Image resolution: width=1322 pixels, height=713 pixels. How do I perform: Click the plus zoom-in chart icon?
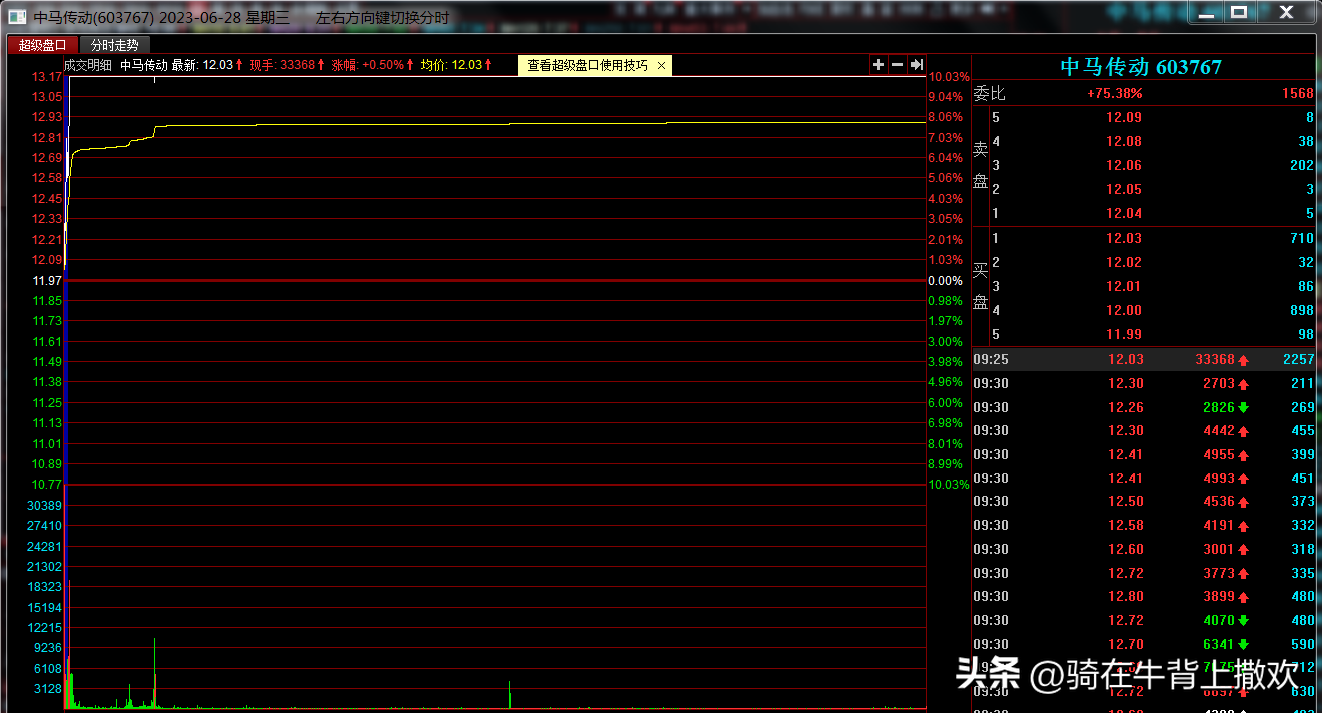pyautogui.click(x=878, y=65)
